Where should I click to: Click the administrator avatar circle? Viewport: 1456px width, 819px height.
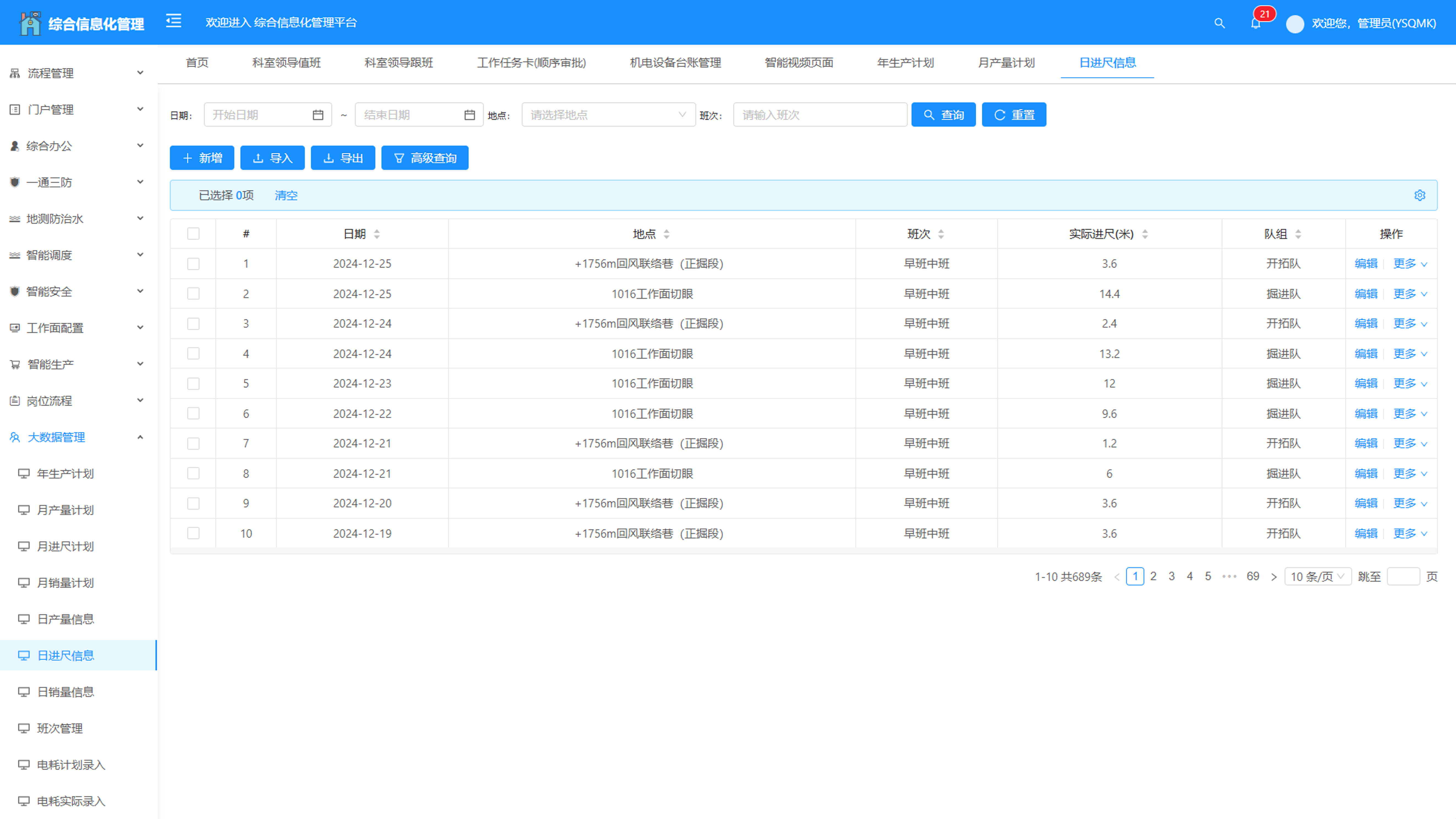(1295, 24)
